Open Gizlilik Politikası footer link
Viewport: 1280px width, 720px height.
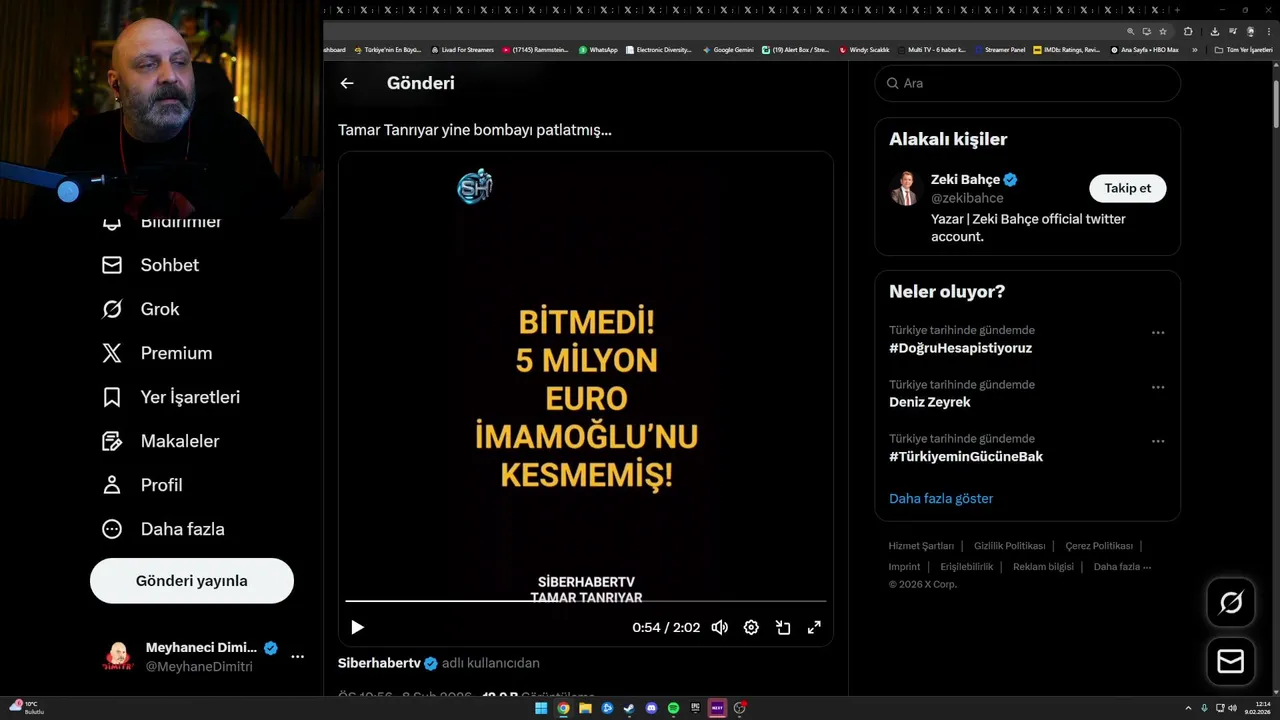(x=1009, y=546)
